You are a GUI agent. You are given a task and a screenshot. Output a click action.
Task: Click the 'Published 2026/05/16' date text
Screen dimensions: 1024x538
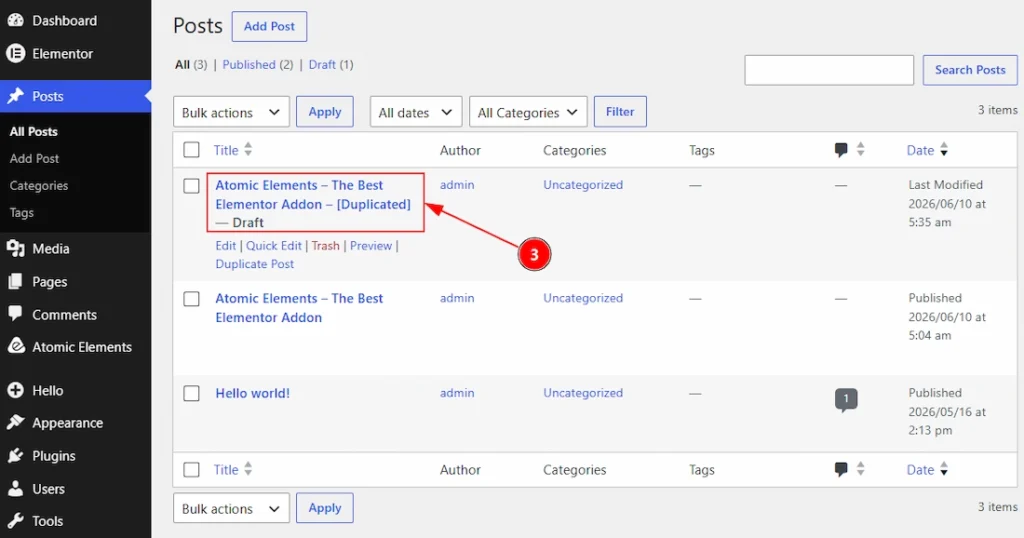point(947,411)
